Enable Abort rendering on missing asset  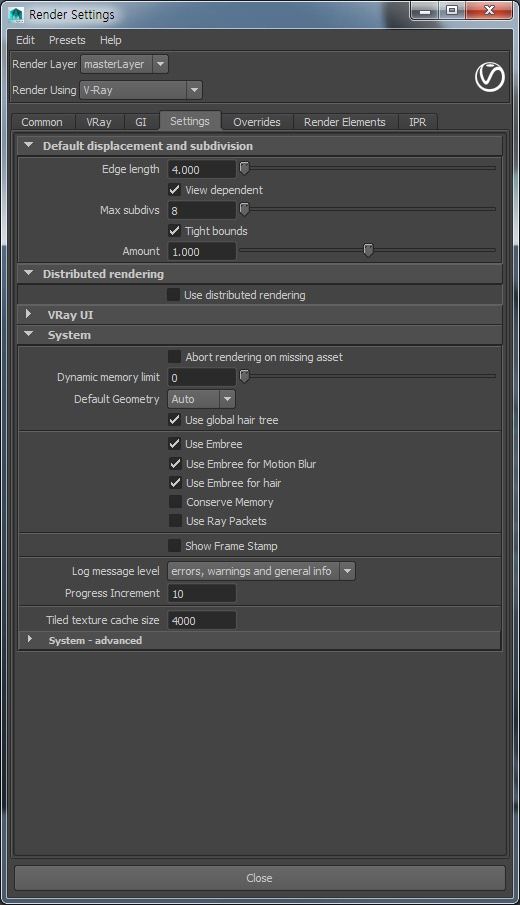[x=174, y=357]
